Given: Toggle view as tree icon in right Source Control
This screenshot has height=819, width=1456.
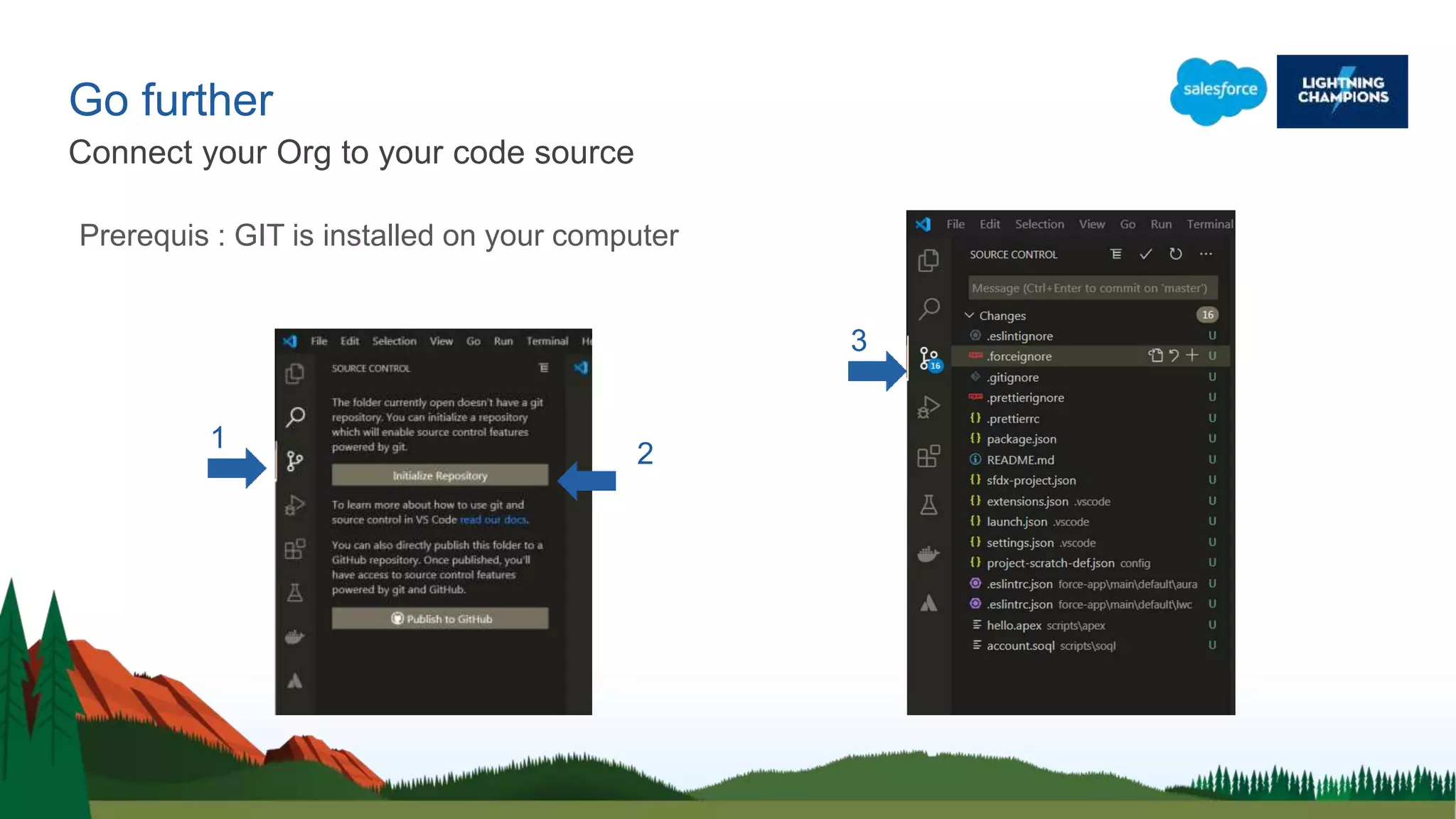Looking at the screenshot, I should click(1116, 254).
